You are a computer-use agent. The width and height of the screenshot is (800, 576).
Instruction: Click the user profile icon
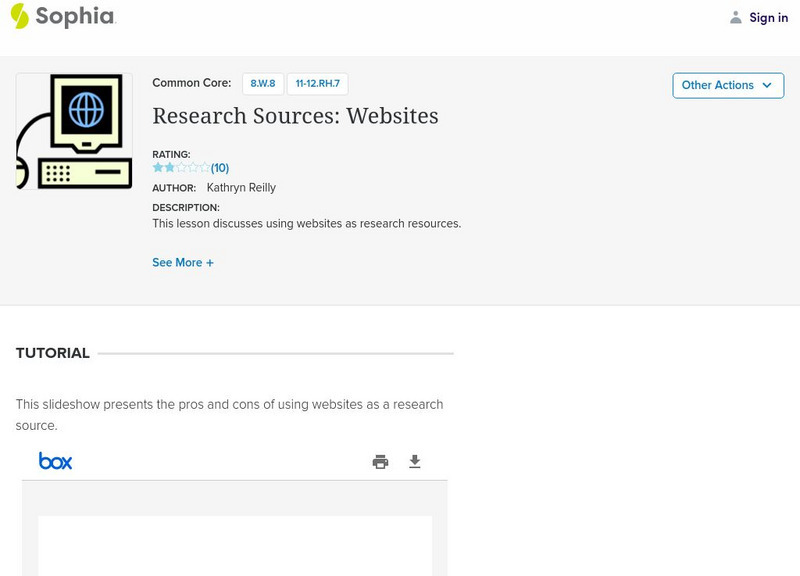tap(735, 17)
